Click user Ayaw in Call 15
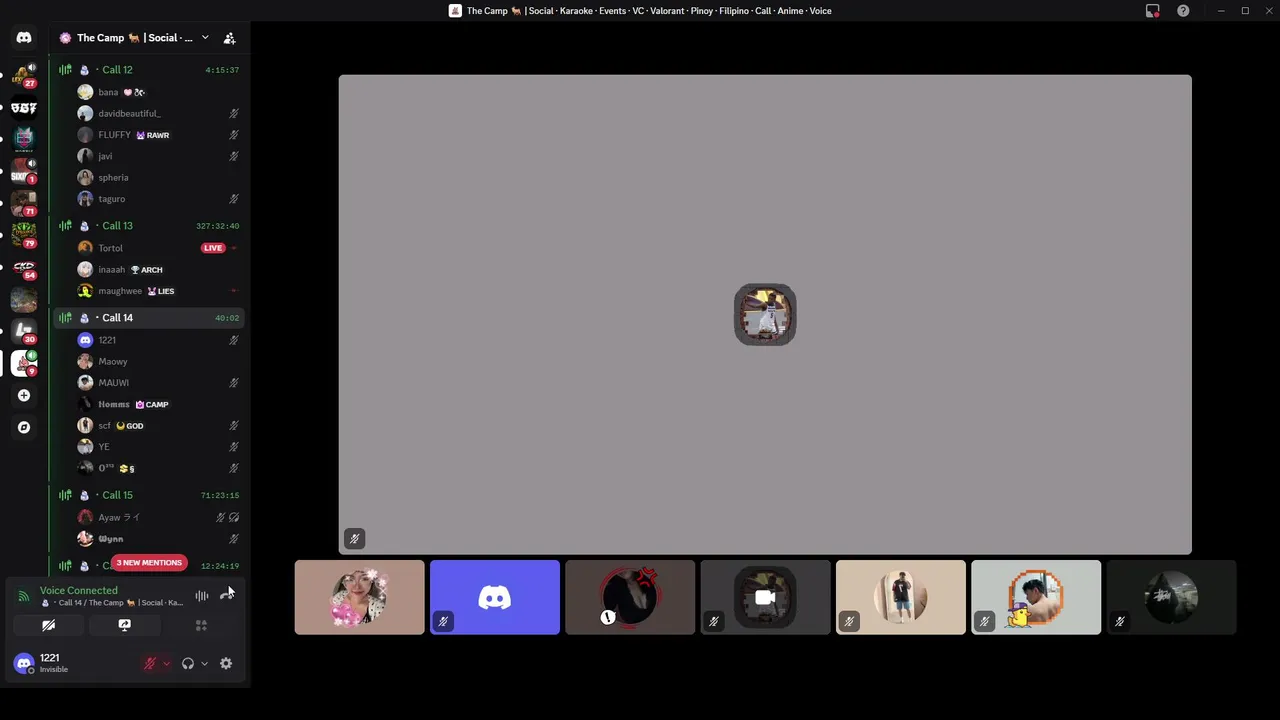1280x720 pixels. click(x=119, y=517)
